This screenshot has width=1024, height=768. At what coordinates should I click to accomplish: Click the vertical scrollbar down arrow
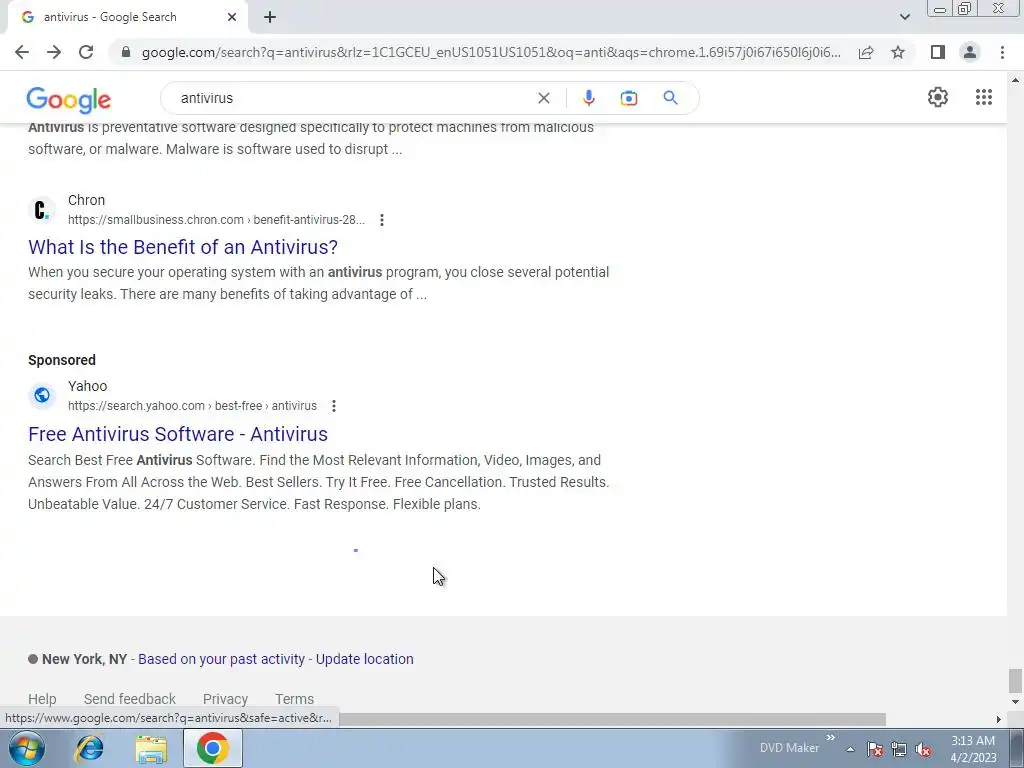(x=1015, y=702)
